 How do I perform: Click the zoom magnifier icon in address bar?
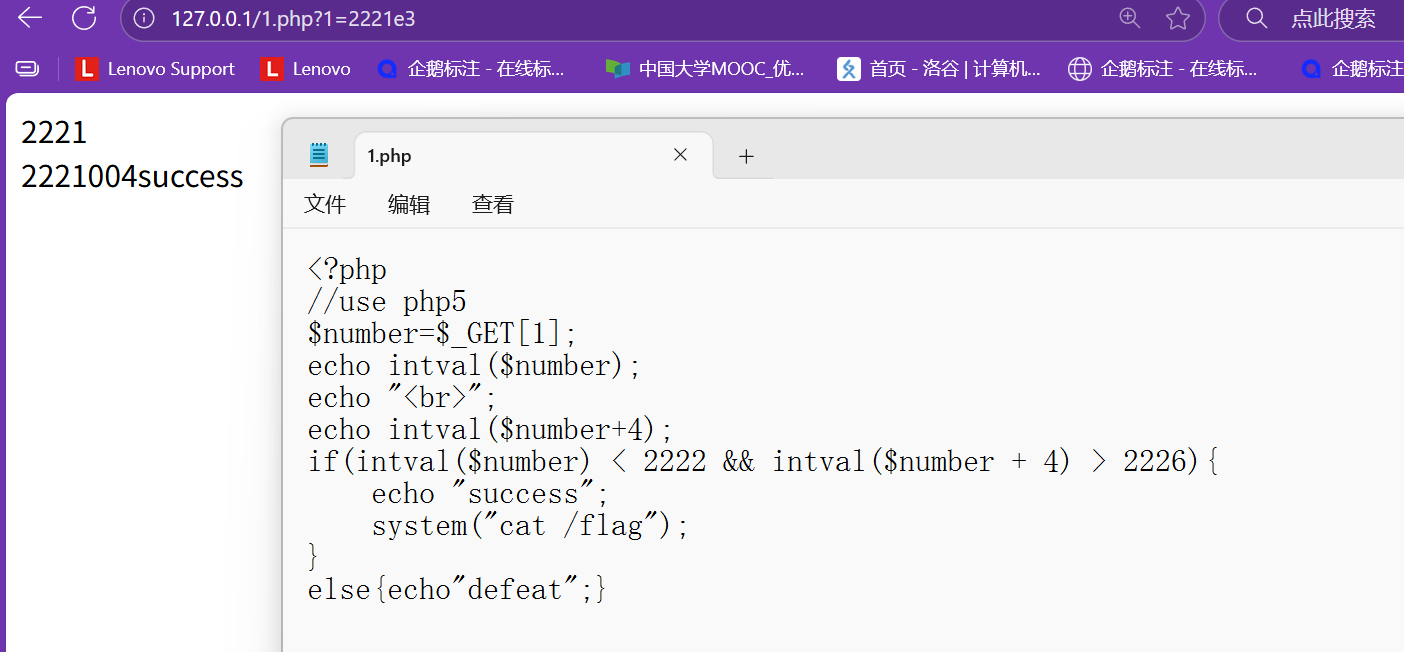click(x=1129, y=17)
